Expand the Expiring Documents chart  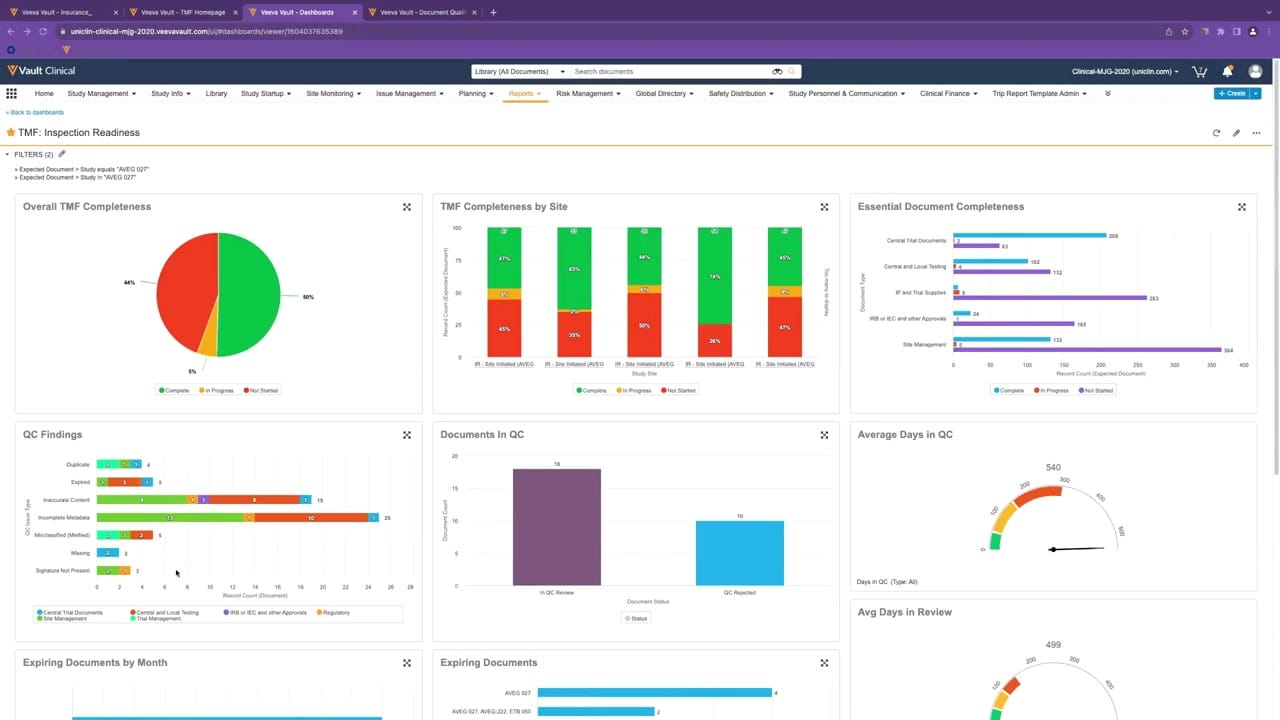824,663
